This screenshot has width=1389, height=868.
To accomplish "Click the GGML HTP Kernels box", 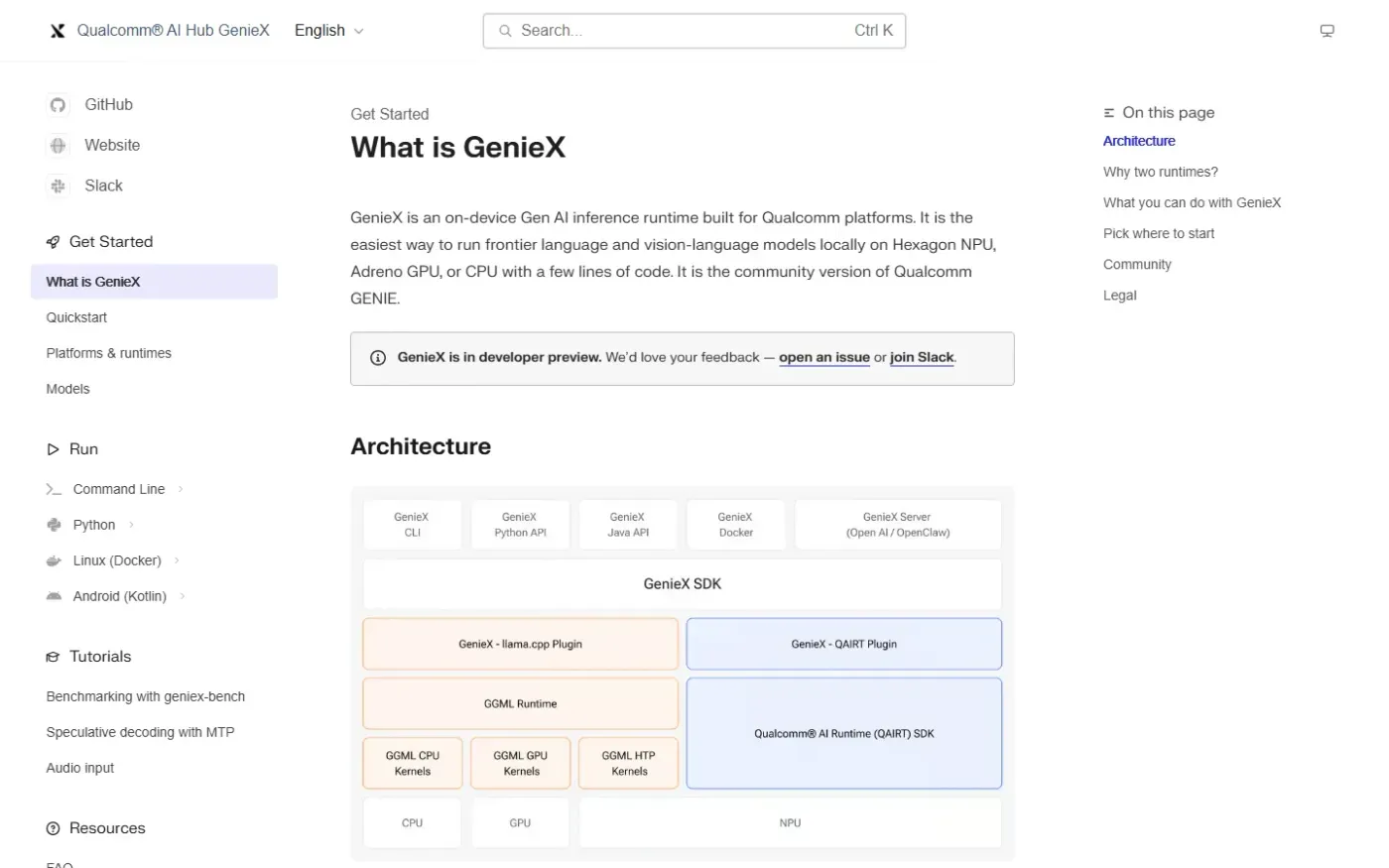I will 629,763.
